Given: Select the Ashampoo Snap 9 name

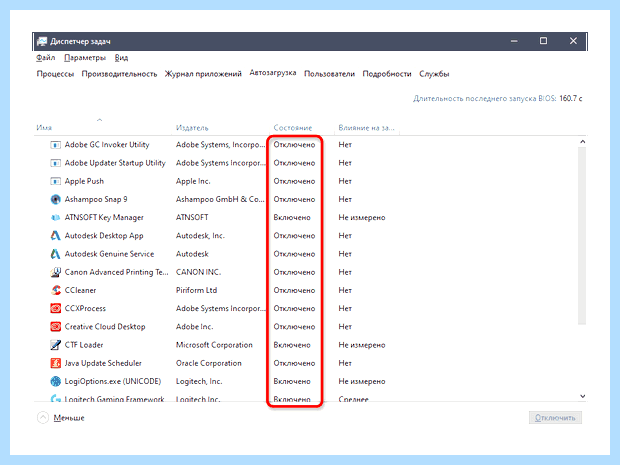Looking at the screenshot, I should tap(96, 199).
